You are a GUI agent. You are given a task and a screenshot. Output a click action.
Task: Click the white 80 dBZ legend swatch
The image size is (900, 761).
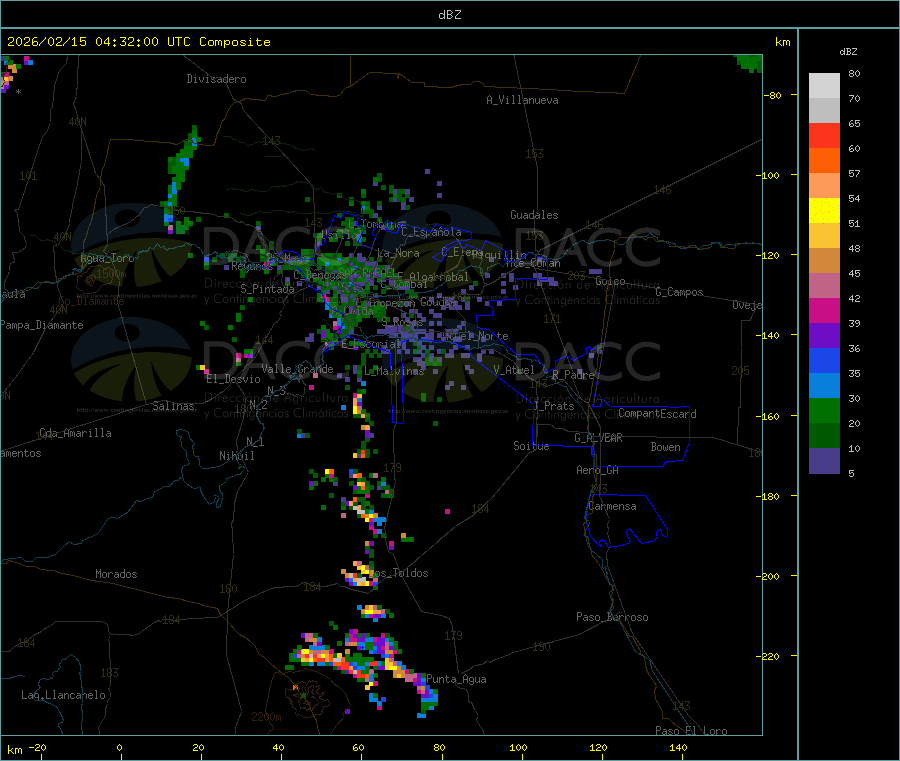click(x=824, y=86)
